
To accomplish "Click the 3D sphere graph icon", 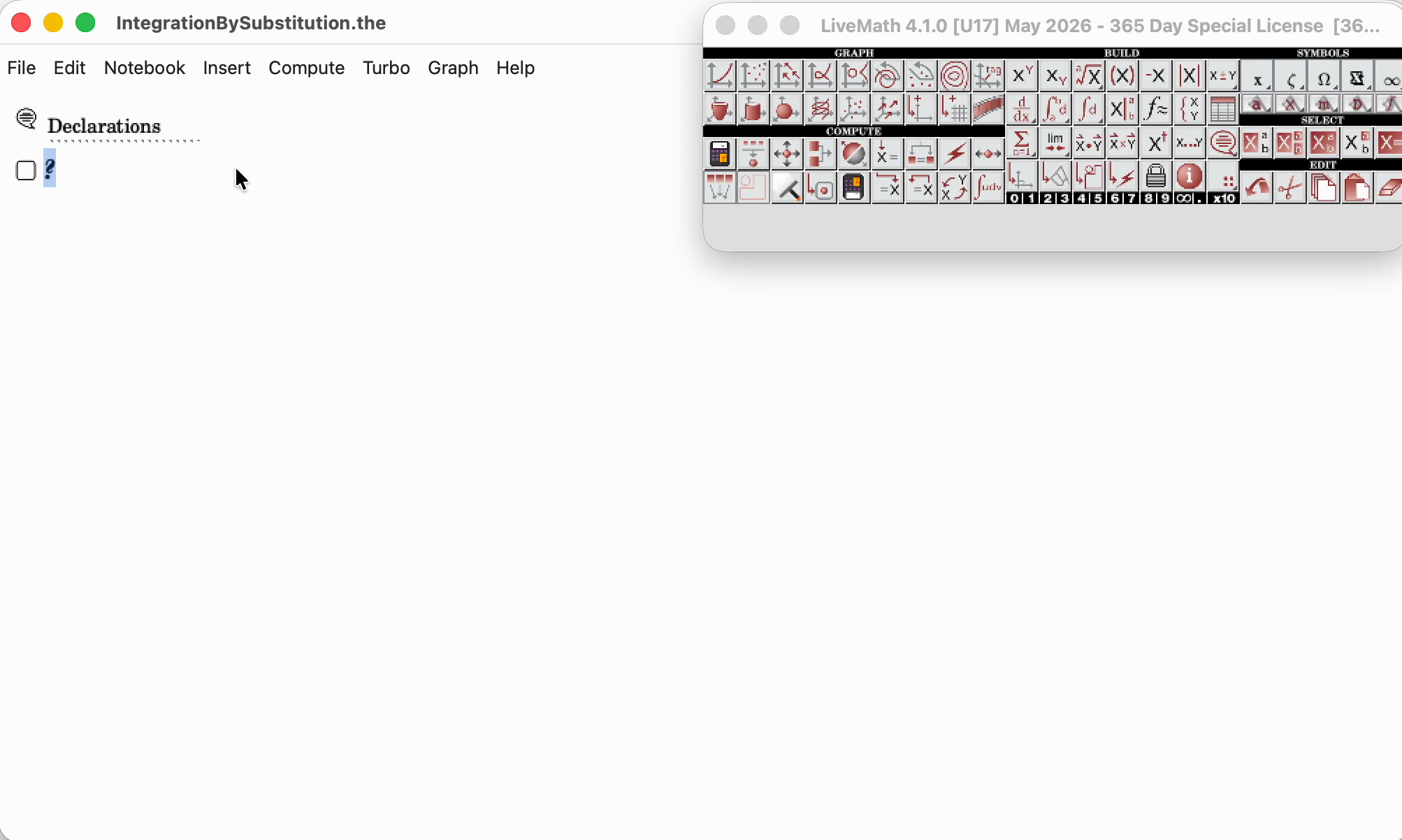I will coord(787,109).
